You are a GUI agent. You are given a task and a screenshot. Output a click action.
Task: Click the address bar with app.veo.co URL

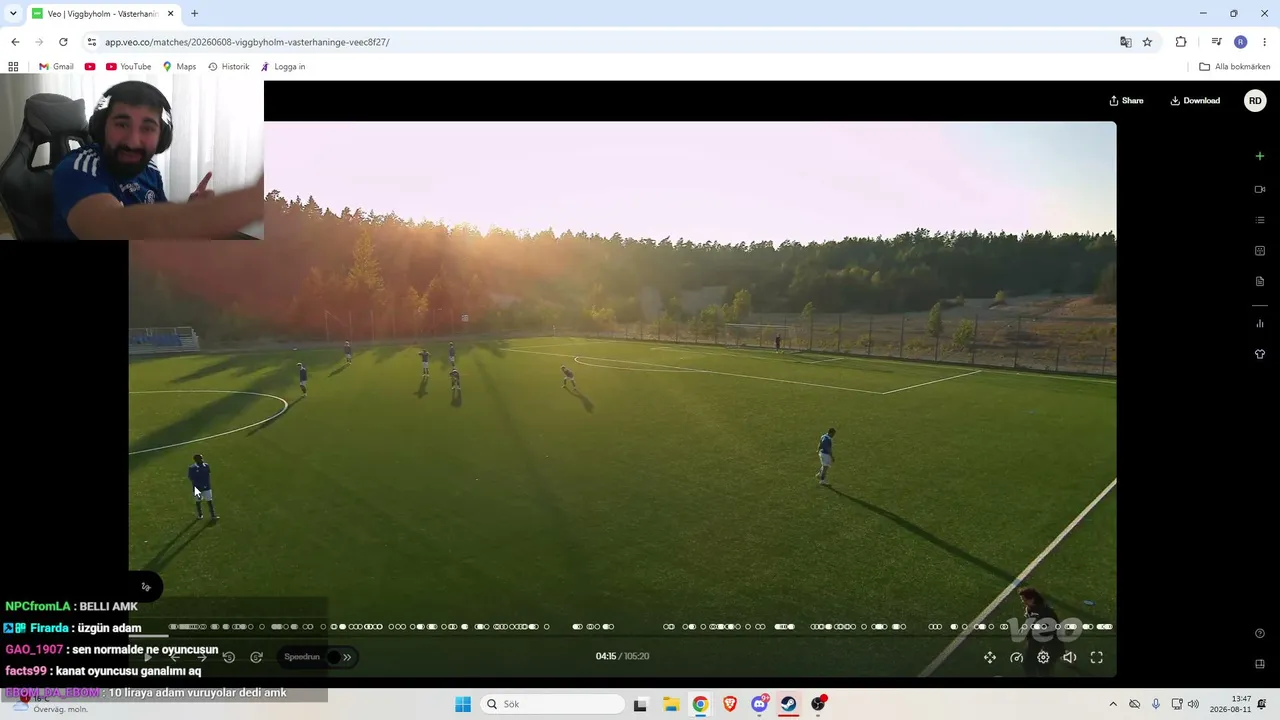tap(600, 42)
